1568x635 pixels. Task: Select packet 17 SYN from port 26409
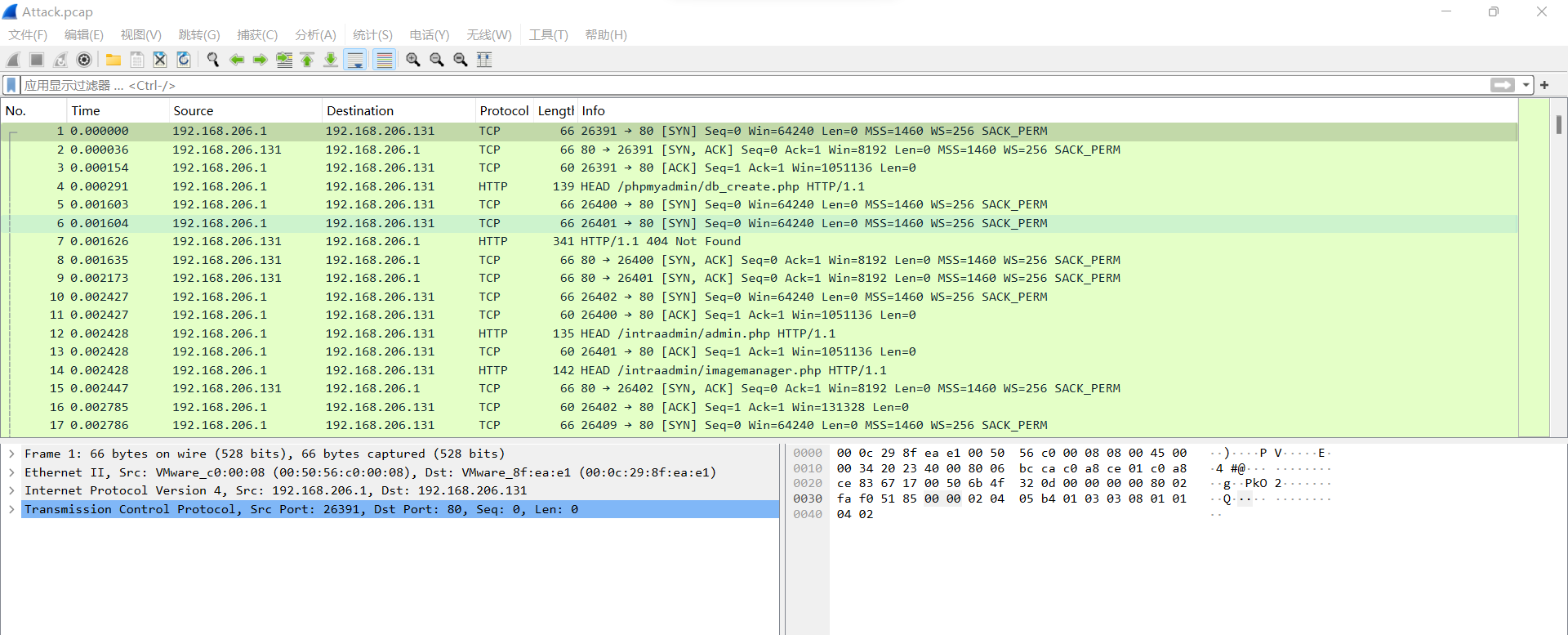(x=759, y=425)
